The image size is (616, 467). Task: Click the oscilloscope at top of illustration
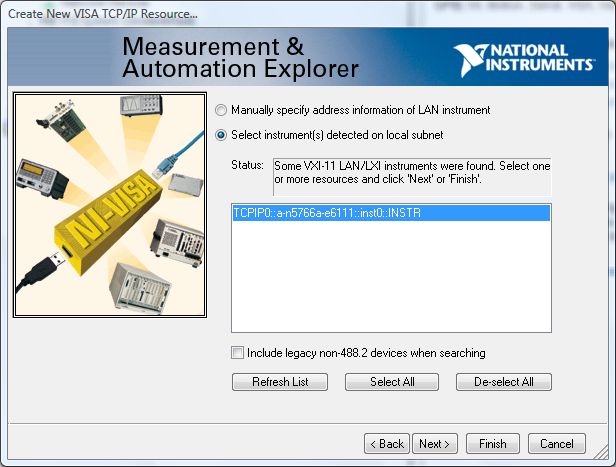(x=139, y=108)
